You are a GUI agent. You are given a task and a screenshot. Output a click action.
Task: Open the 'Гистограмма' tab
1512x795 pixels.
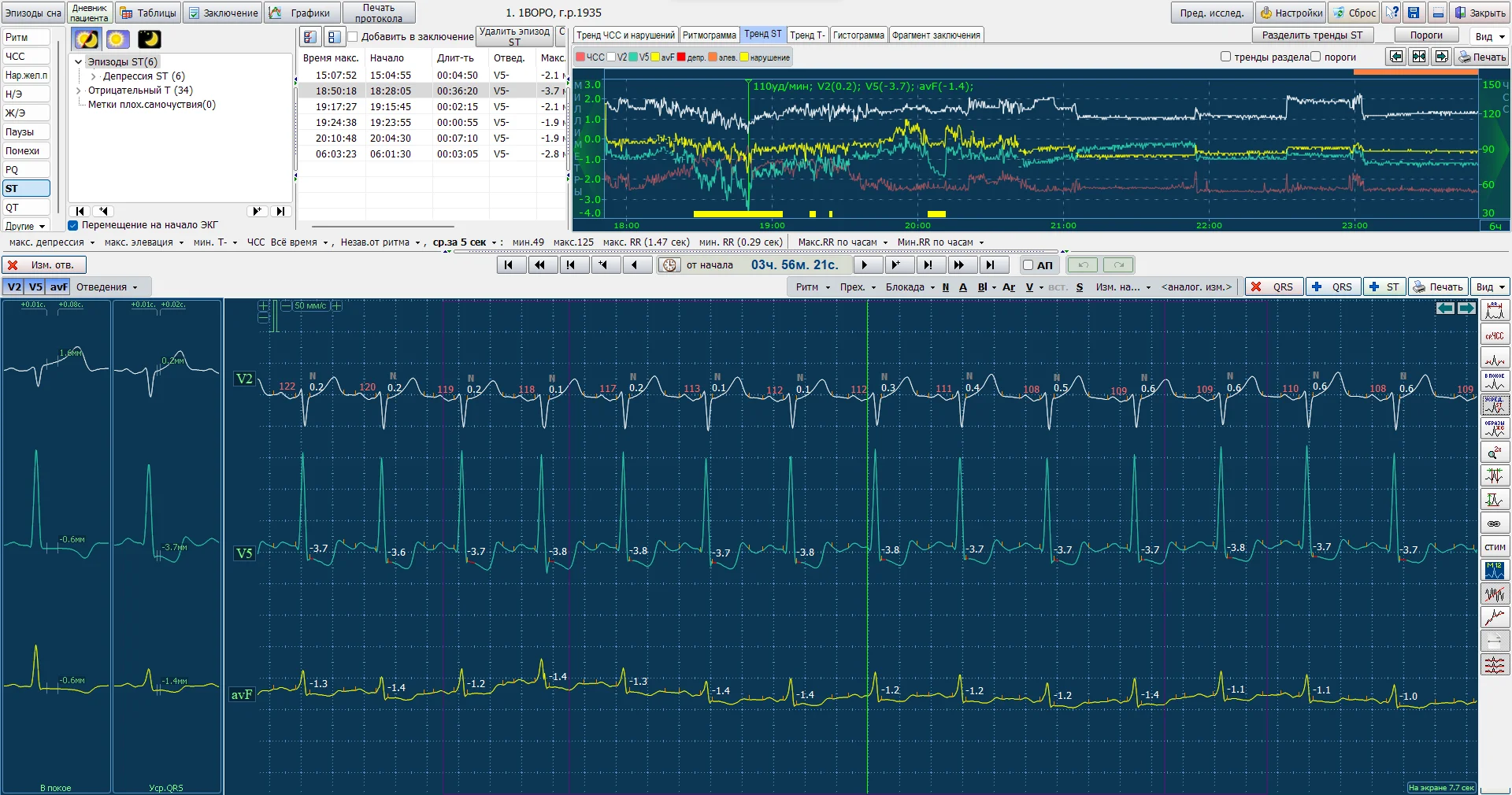858,35
